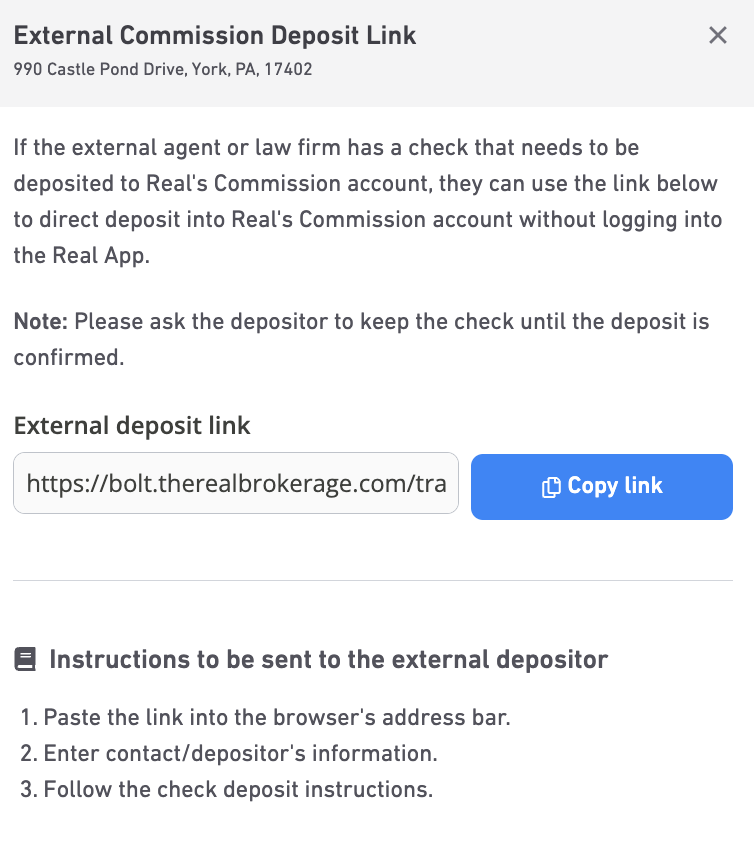Click step 2 Enter contact/depositor's information
The width and height of the screenshot is (754, 842).
[229, 753]
